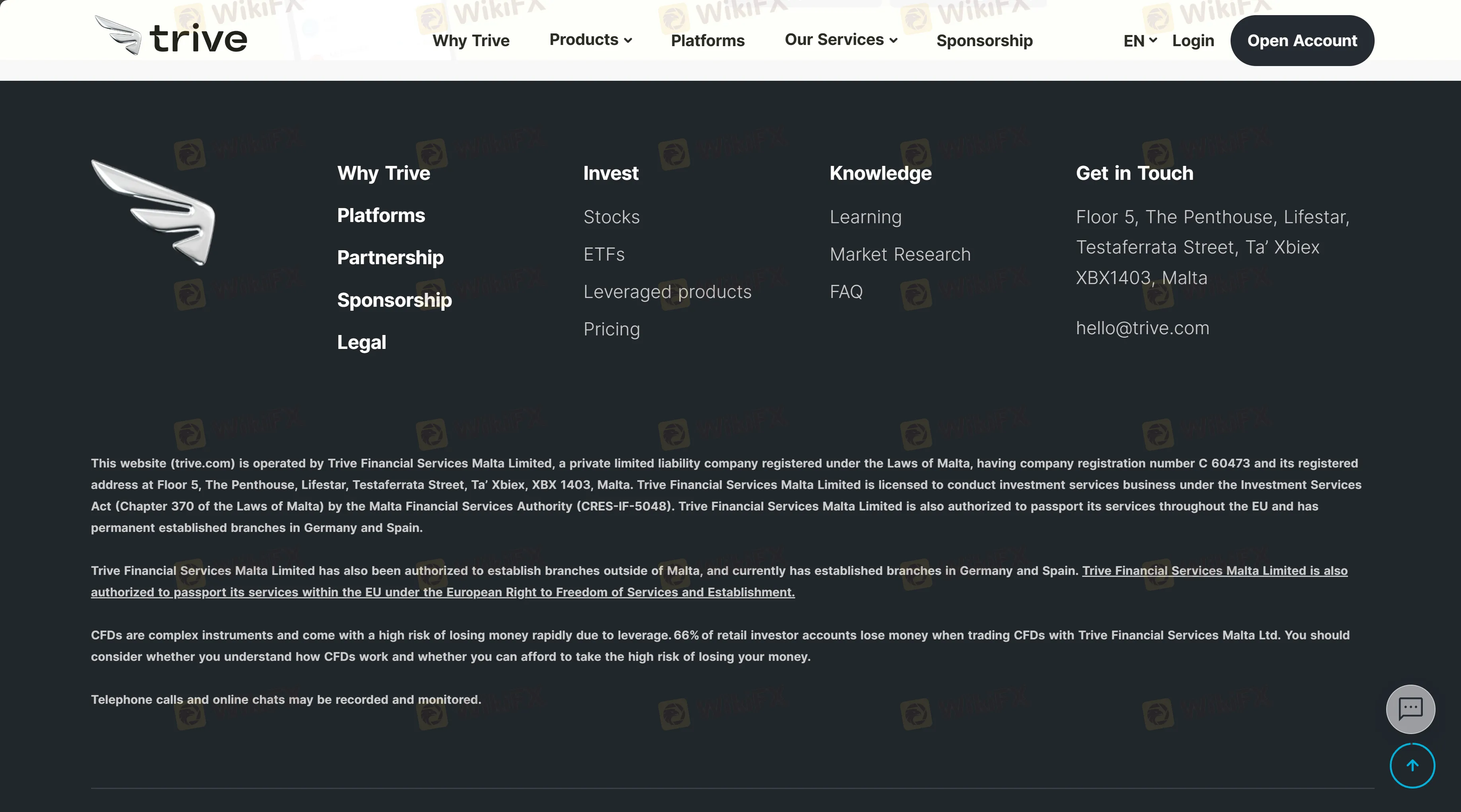This screenshot has height=812, width=1461.
Task: Go to Why Trive in top navigation
Action: (471, 41)
